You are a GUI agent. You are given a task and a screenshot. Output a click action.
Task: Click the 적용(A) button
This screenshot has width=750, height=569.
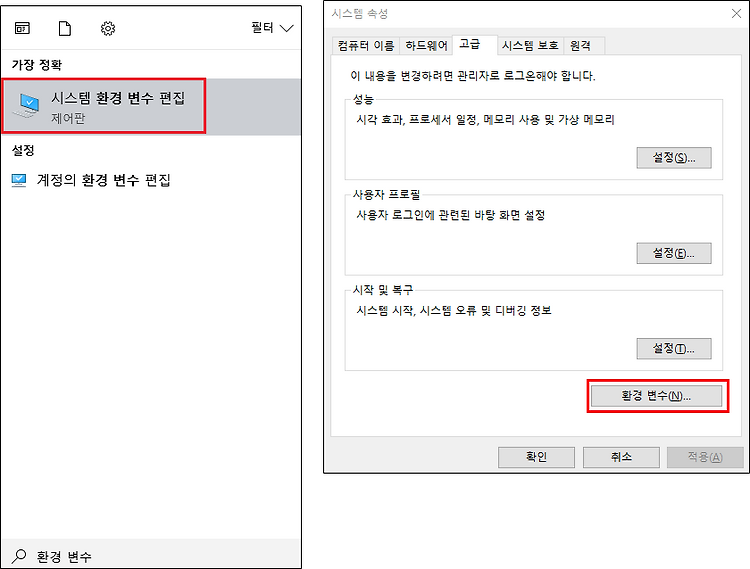coord(705,457)
